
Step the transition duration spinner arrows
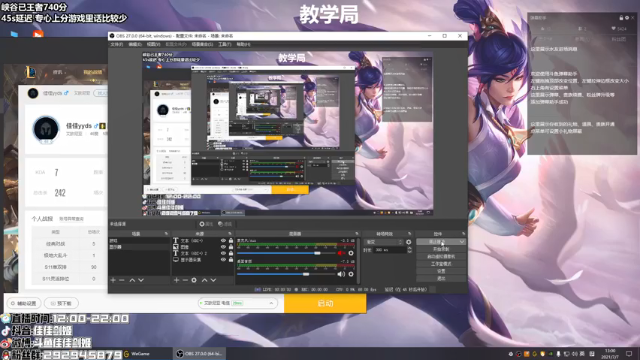(x=409, y=250)
